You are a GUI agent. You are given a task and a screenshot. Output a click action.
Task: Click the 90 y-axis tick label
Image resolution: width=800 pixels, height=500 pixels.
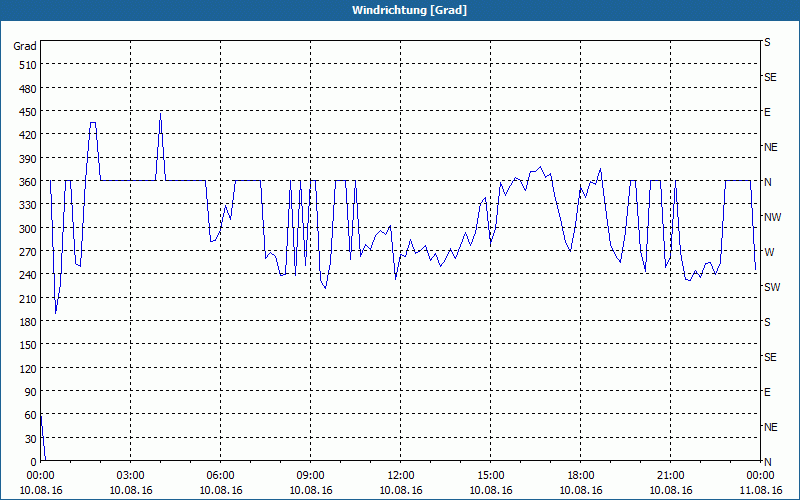pos(31,392)
